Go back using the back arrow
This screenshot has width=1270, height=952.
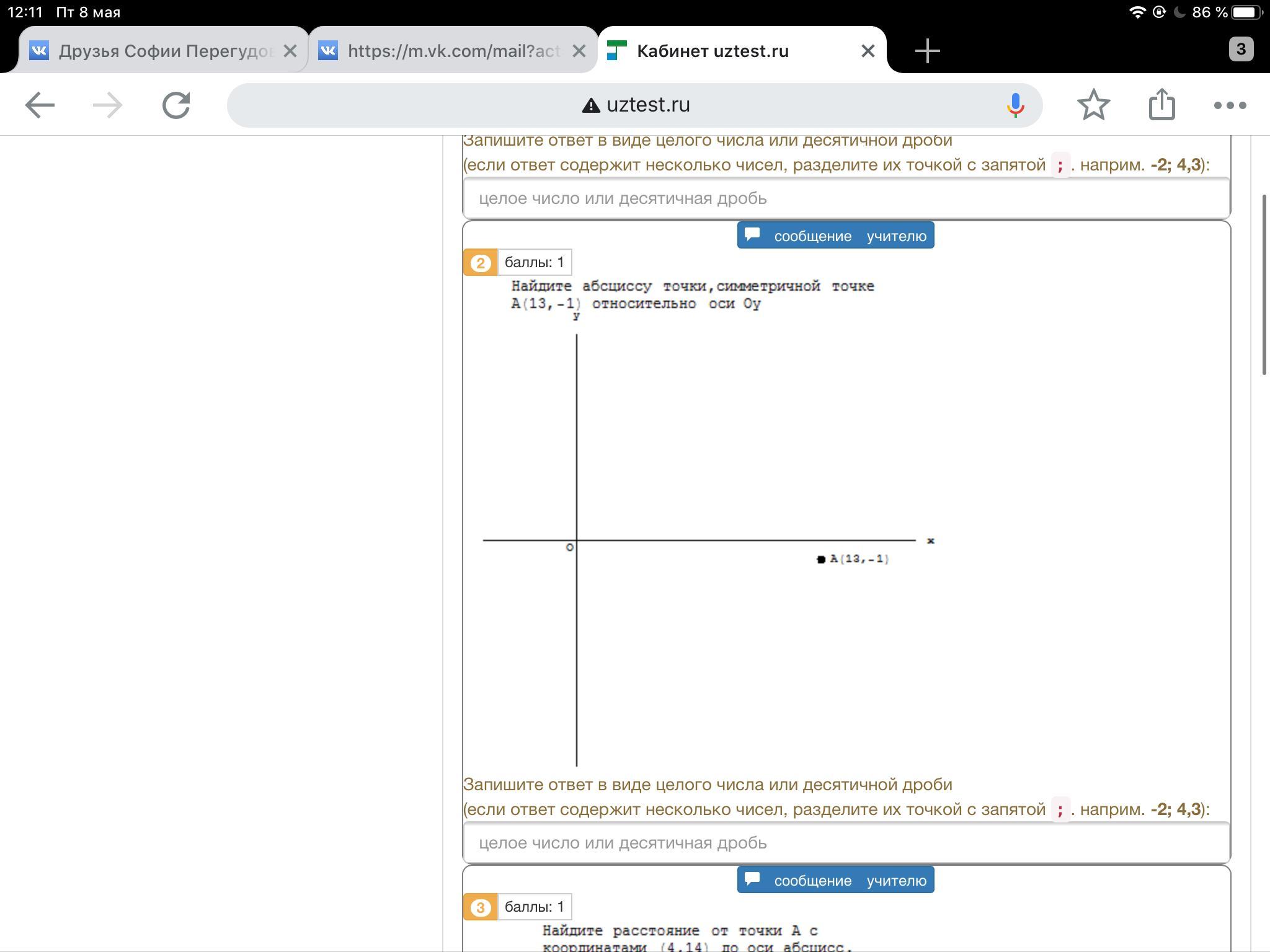(40, 105)
